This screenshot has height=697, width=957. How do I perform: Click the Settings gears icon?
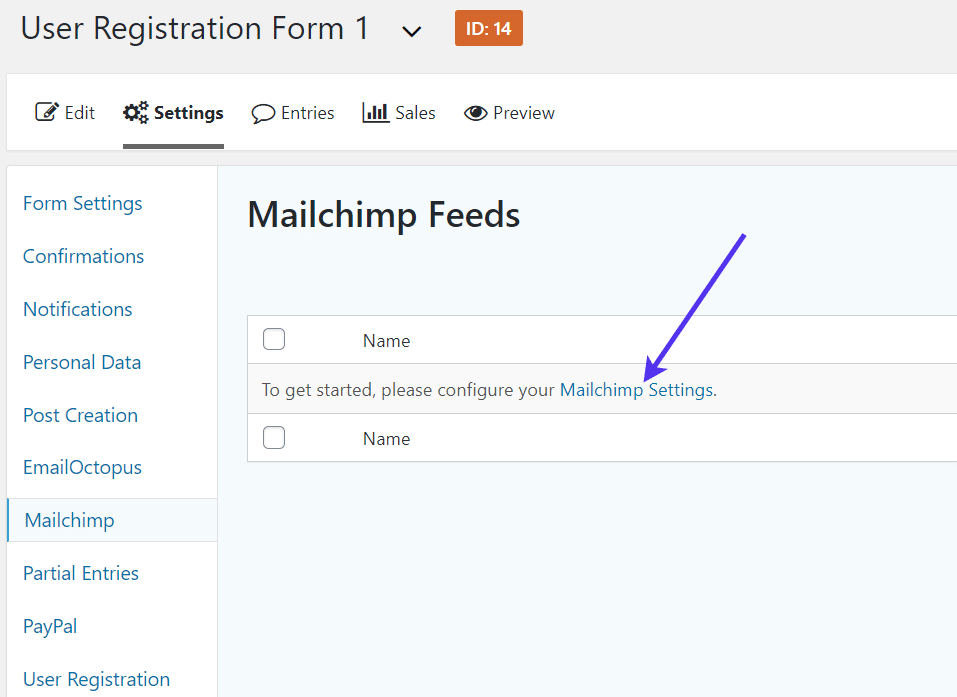click(x=136, y=112)
